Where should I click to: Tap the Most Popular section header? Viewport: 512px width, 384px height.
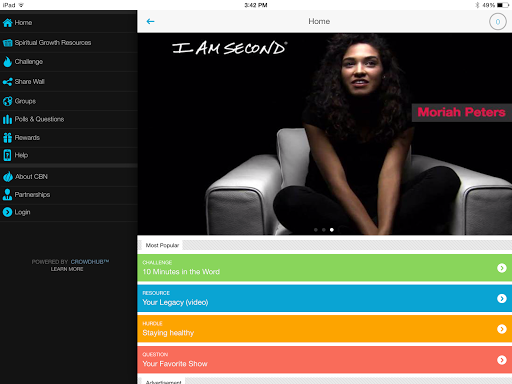pos(162,245)
